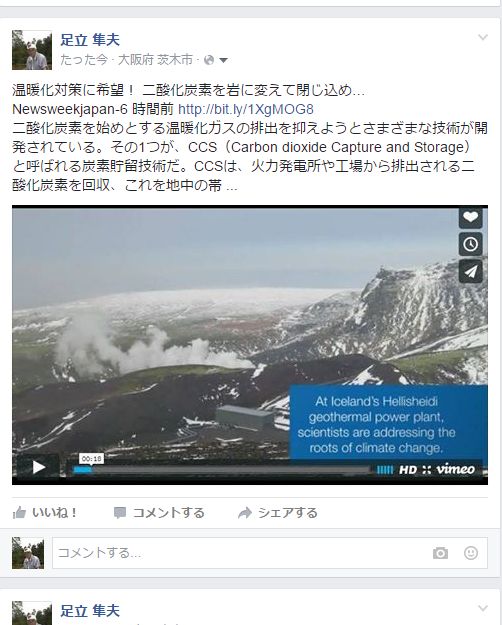The image size is (502, 625).
Task: Click シェアする share button
Action: 278,513
